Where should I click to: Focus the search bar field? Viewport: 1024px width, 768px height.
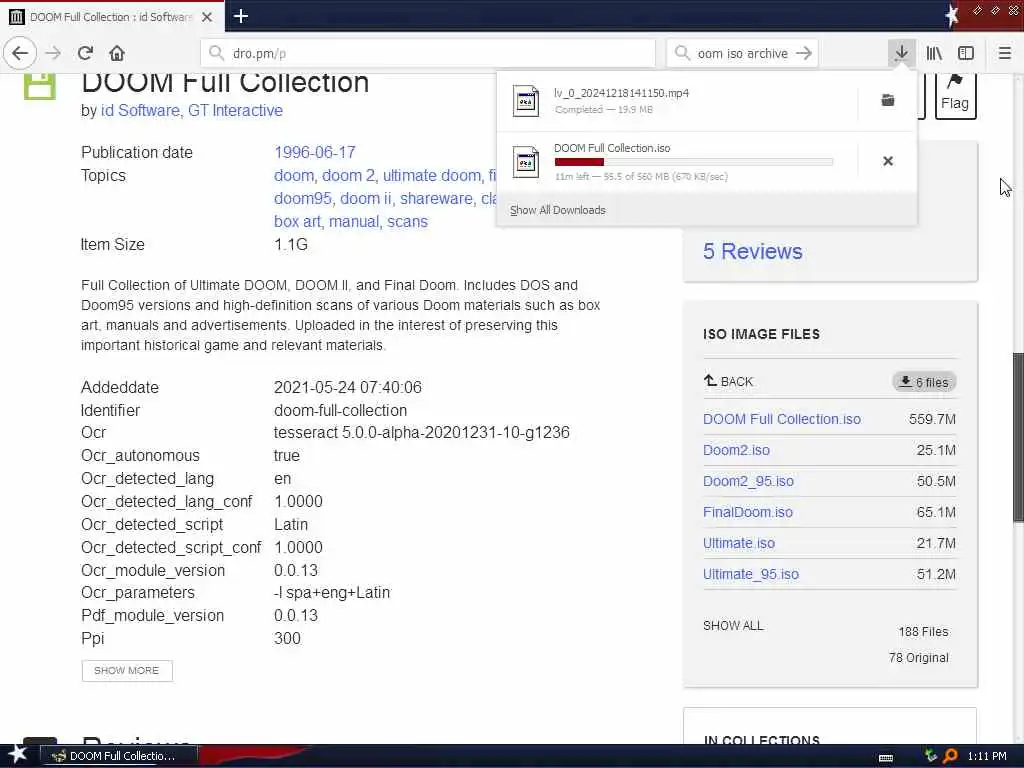pos(743,54)
